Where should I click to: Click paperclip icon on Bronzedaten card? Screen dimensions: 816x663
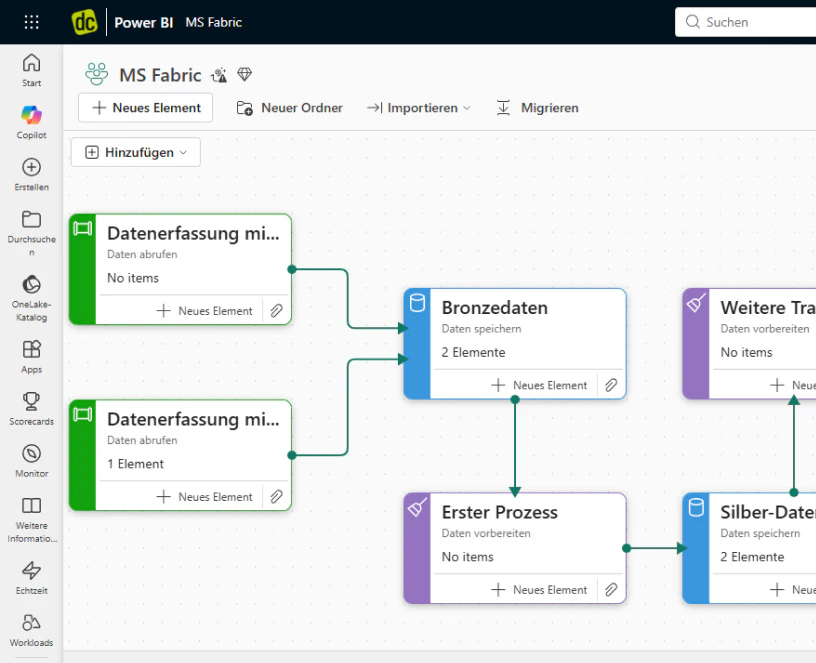[611, 385]
